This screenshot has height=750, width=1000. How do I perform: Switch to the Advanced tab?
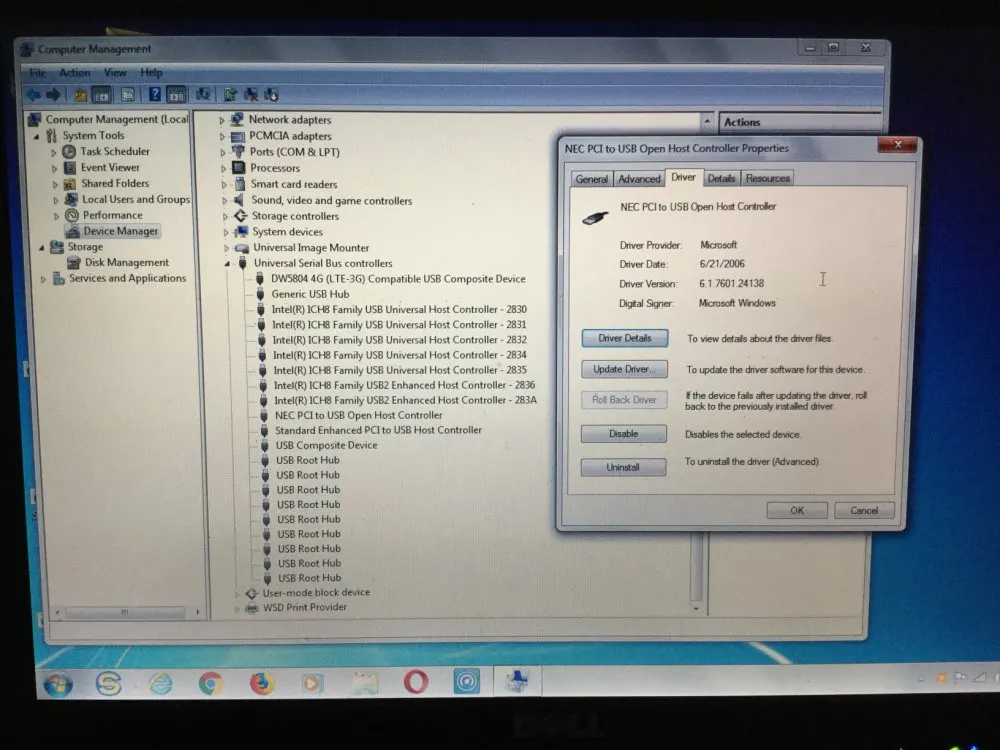coord(639,179)
